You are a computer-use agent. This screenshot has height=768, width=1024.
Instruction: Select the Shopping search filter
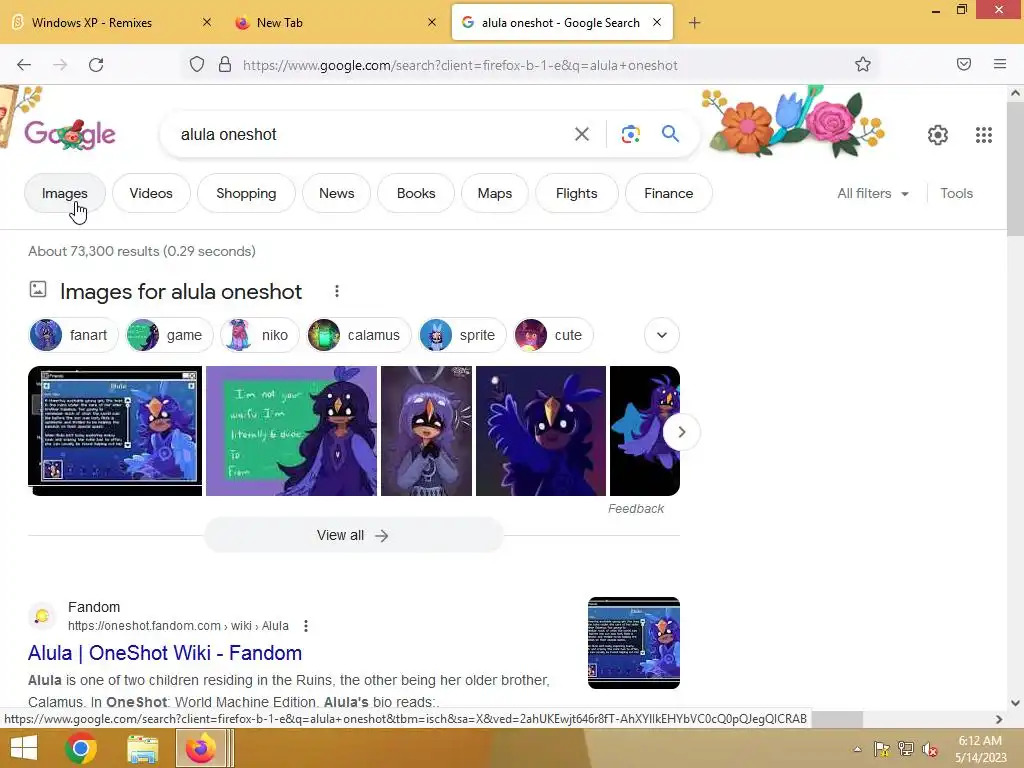coord(246,193)
